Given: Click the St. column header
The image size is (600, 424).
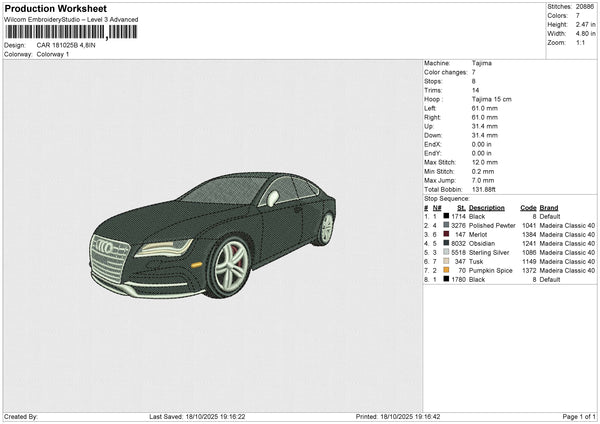Looking at the screenshot, I should (461, 207).
